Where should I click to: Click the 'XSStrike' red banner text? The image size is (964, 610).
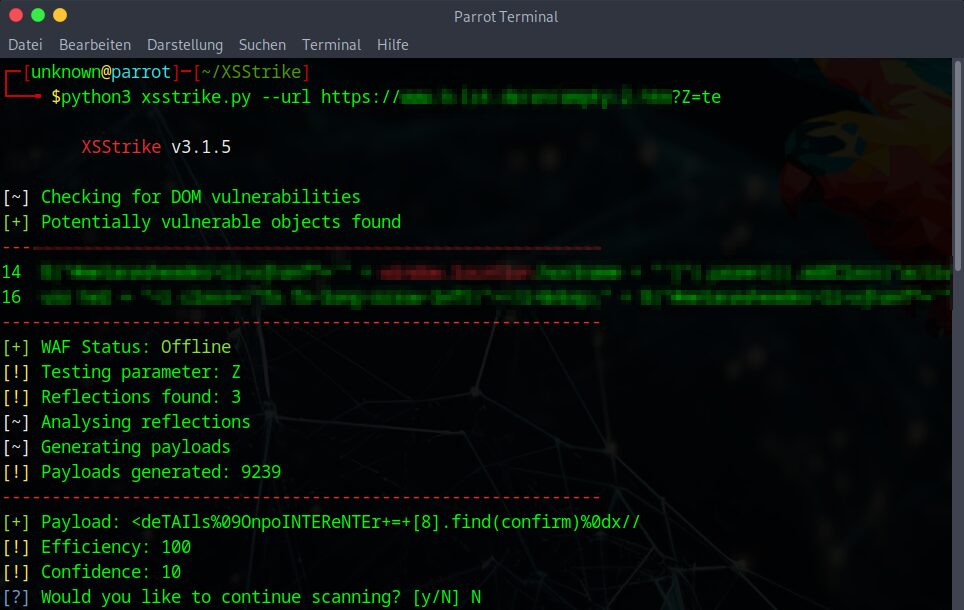tap(121, 147)
